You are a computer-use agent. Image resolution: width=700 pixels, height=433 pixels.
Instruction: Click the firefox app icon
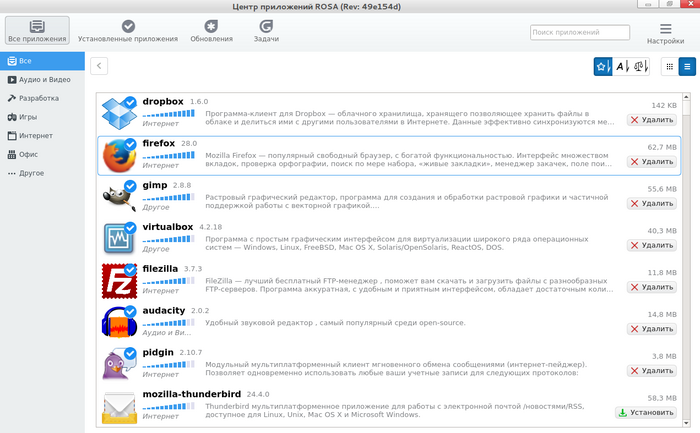(119, 155)
